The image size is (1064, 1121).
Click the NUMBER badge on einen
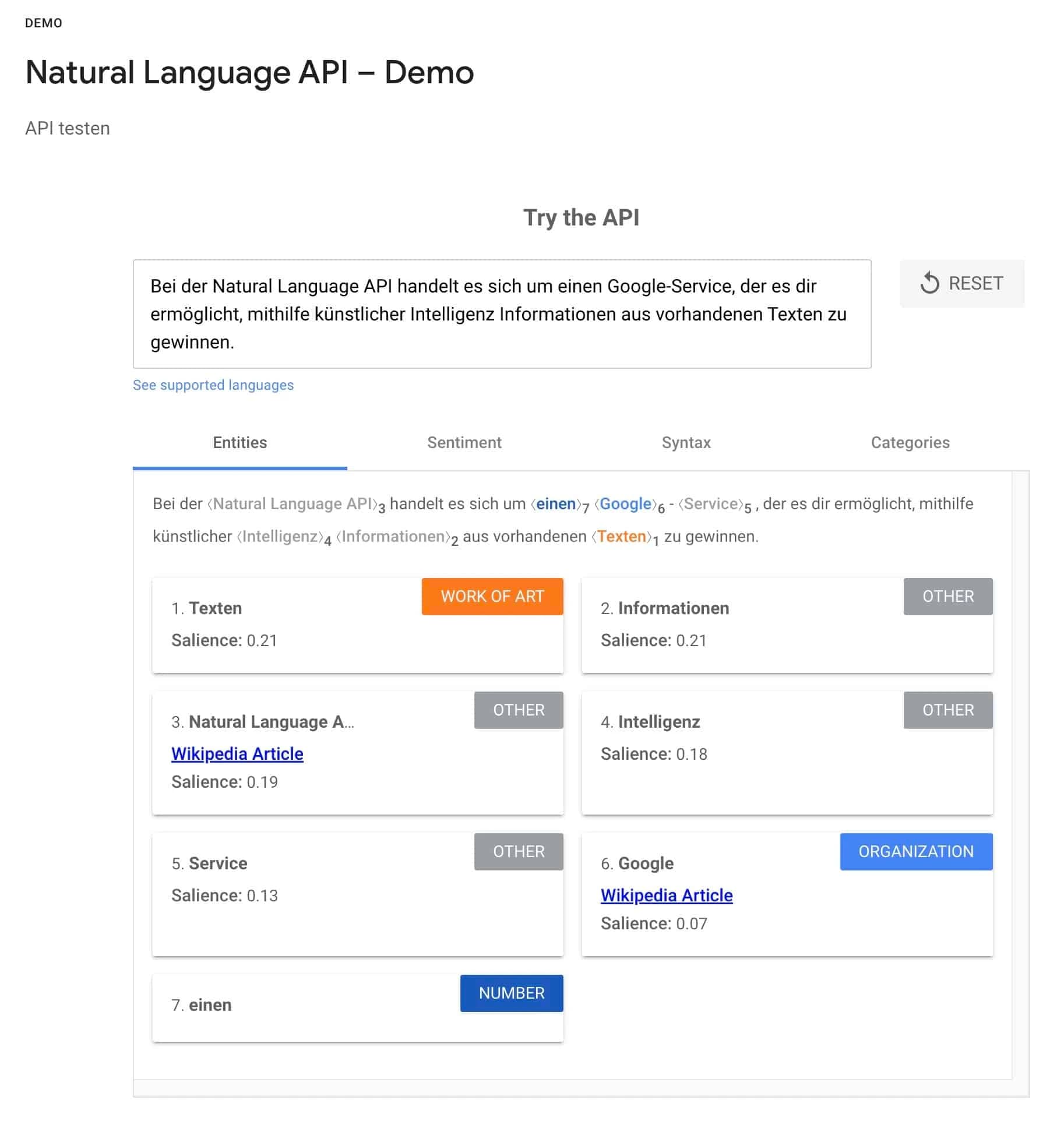[x=511, y=993]
